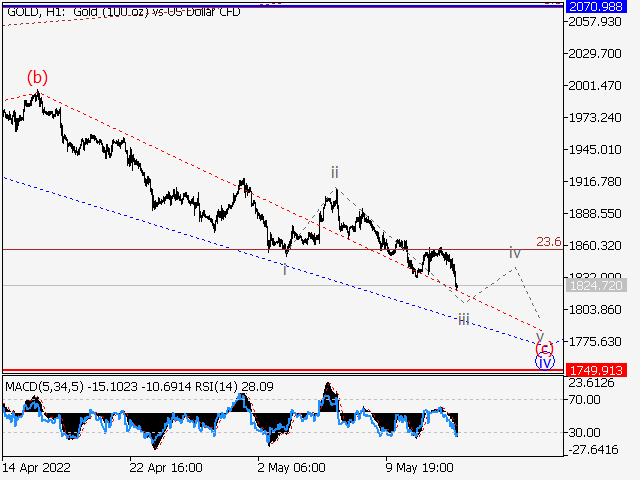640x480 pixels.
Task: Click the 2001.470 price axis value
Action: pos(595,86)
